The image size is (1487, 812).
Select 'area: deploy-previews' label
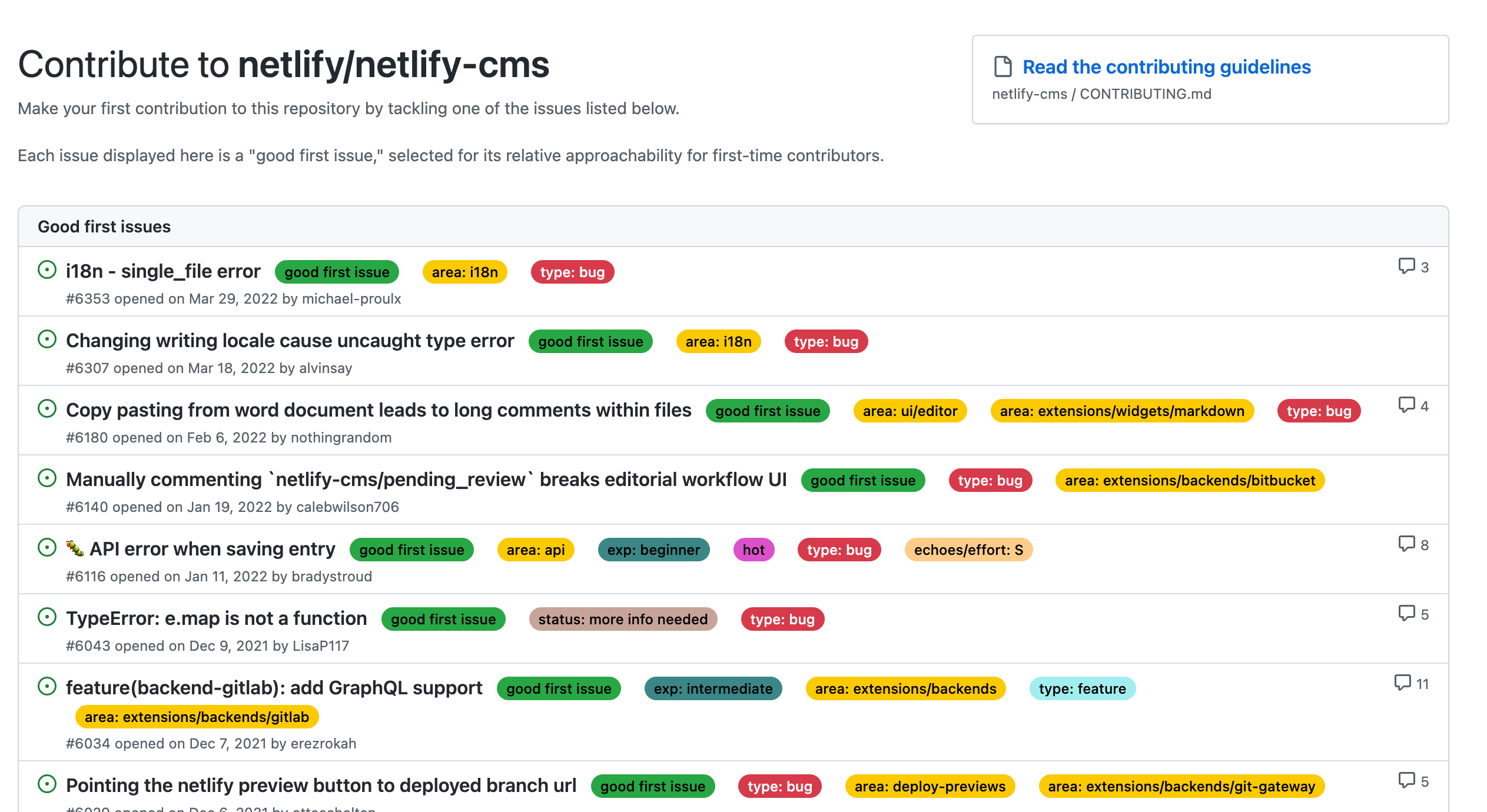pos(930,786)
